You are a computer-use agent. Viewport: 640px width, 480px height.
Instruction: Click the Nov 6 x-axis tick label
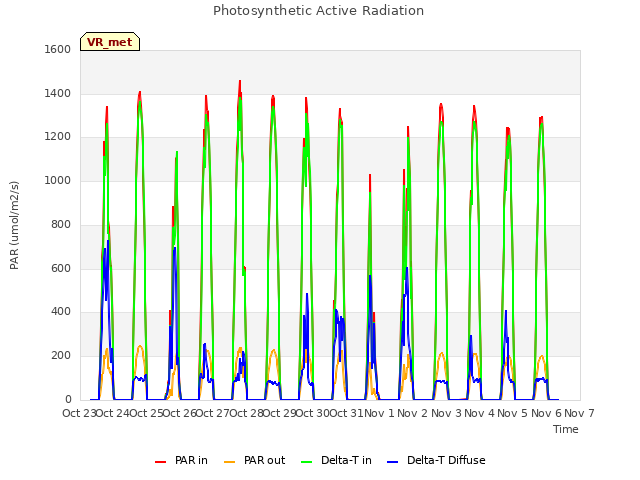coord(547,413)
